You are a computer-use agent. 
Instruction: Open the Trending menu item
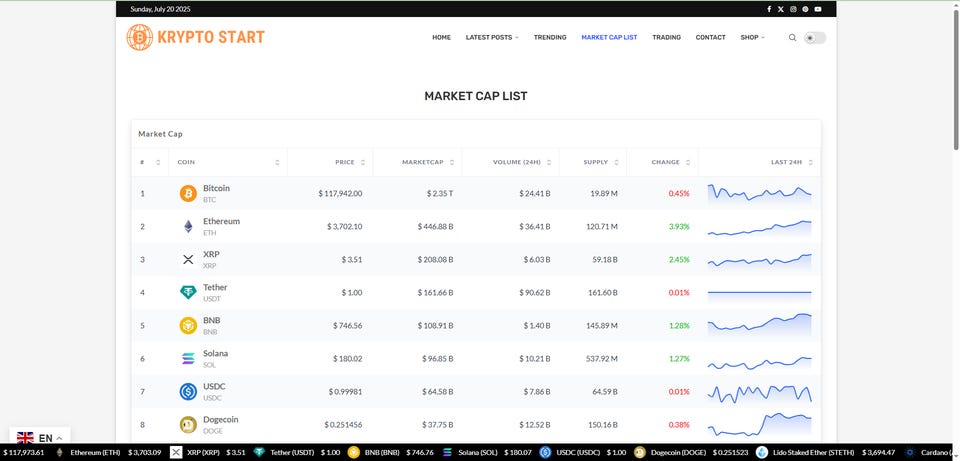550,38
